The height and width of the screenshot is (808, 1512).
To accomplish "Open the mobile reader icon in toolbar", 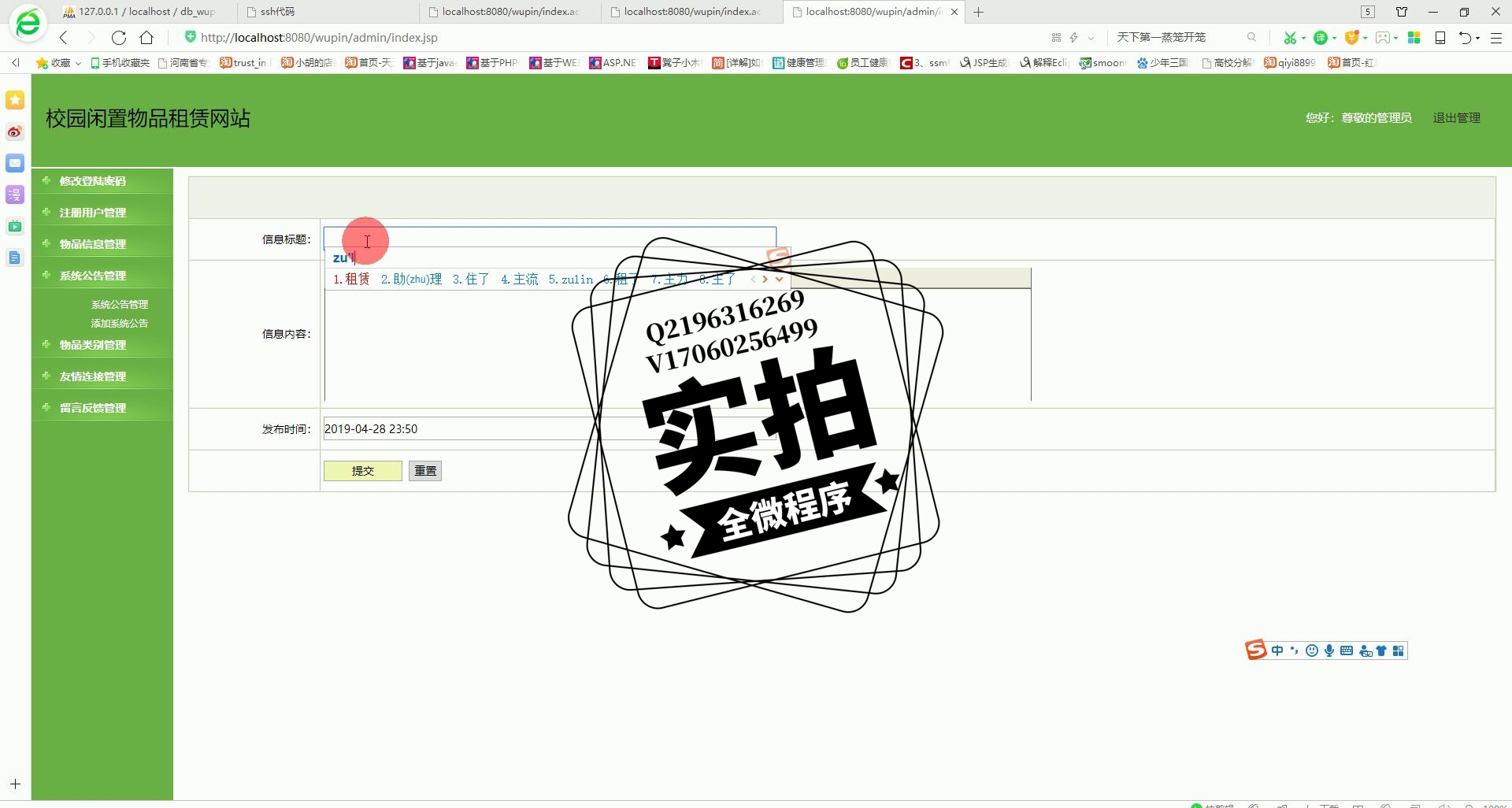I will (x=1440, y=38).
